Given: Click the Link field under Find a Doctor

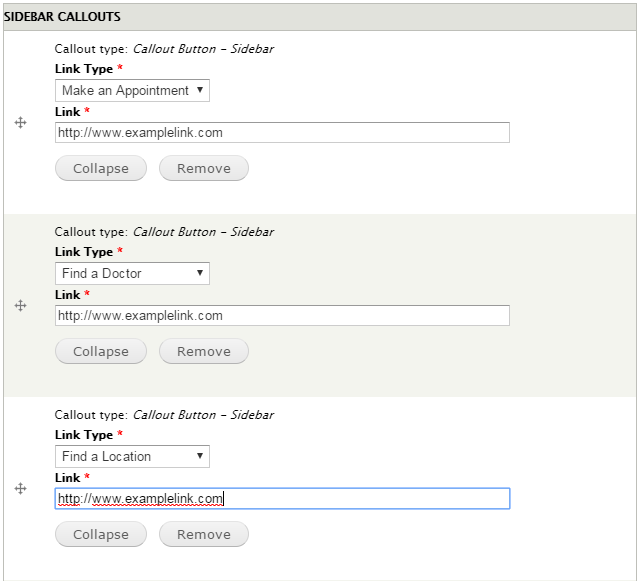Looking at the screenshot, I should [282, 315].
